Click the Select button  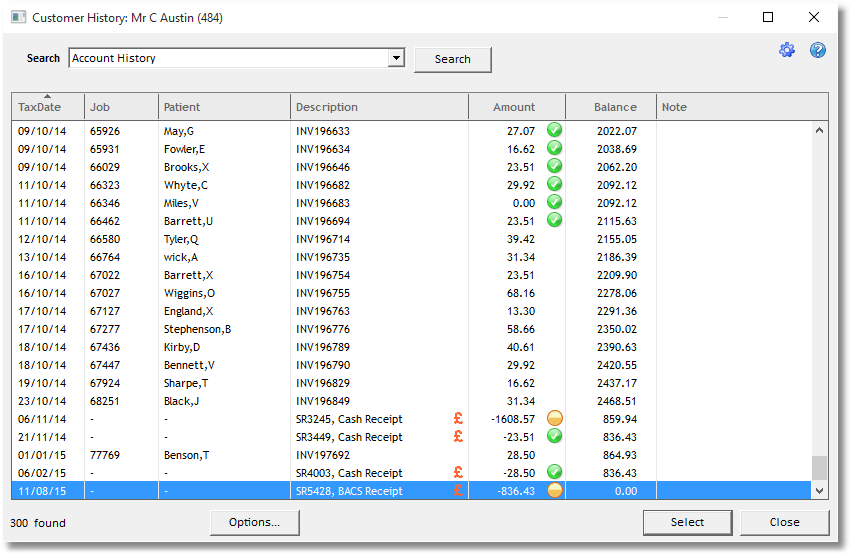[687, 522]
